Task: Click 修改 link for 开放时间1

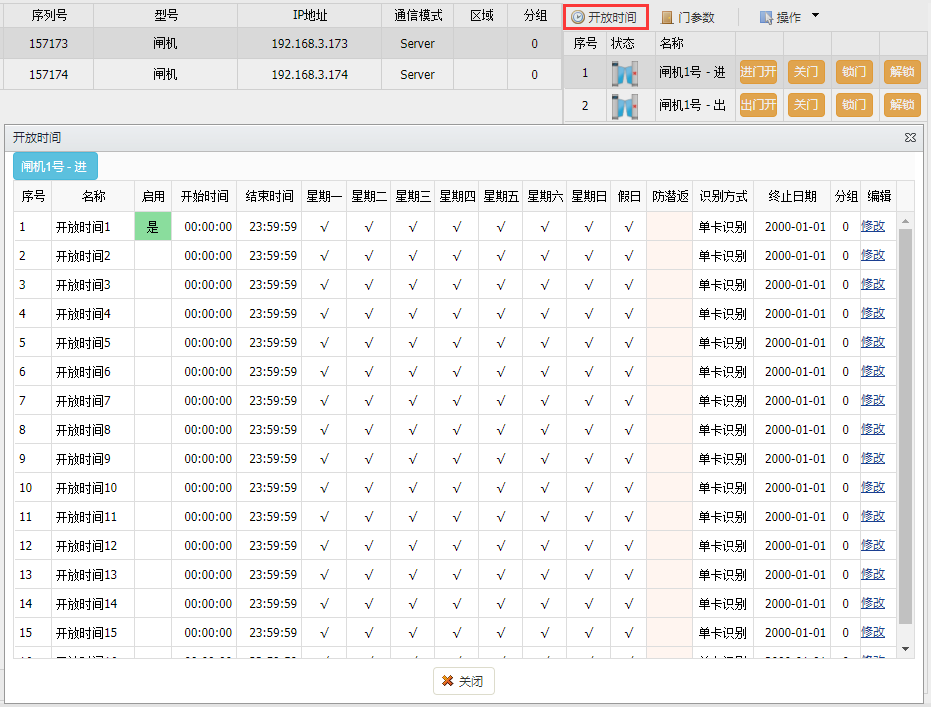Action: click(x=873, y=226)
